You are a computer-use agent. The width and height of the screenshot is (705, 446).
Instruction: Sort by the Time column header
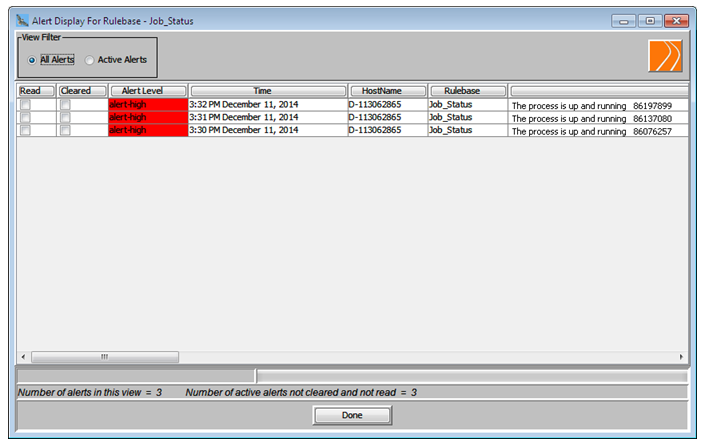click(x=268, y=91)
